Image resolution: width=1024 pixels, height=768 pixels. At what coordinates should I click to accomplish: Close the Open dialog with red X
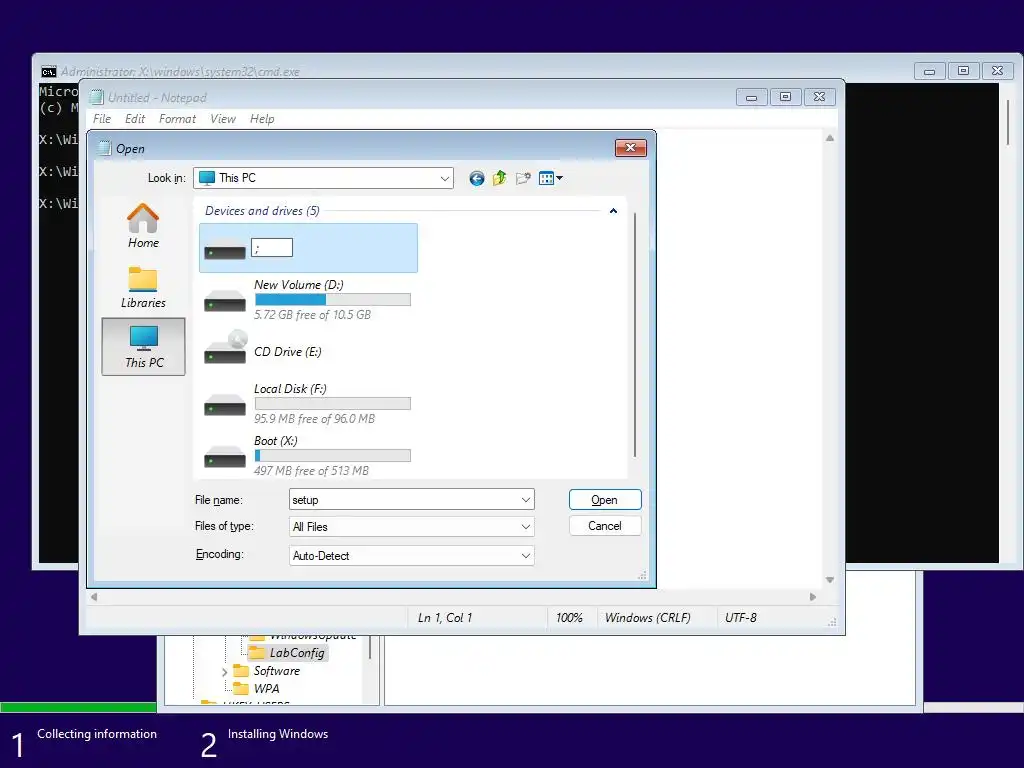tap(630, 148)
